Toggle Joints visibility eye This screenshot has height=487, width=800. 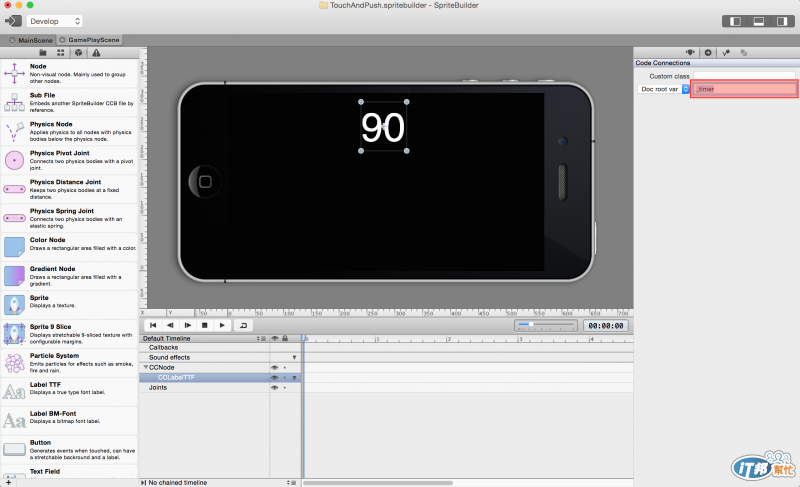(x=274, y=388)
